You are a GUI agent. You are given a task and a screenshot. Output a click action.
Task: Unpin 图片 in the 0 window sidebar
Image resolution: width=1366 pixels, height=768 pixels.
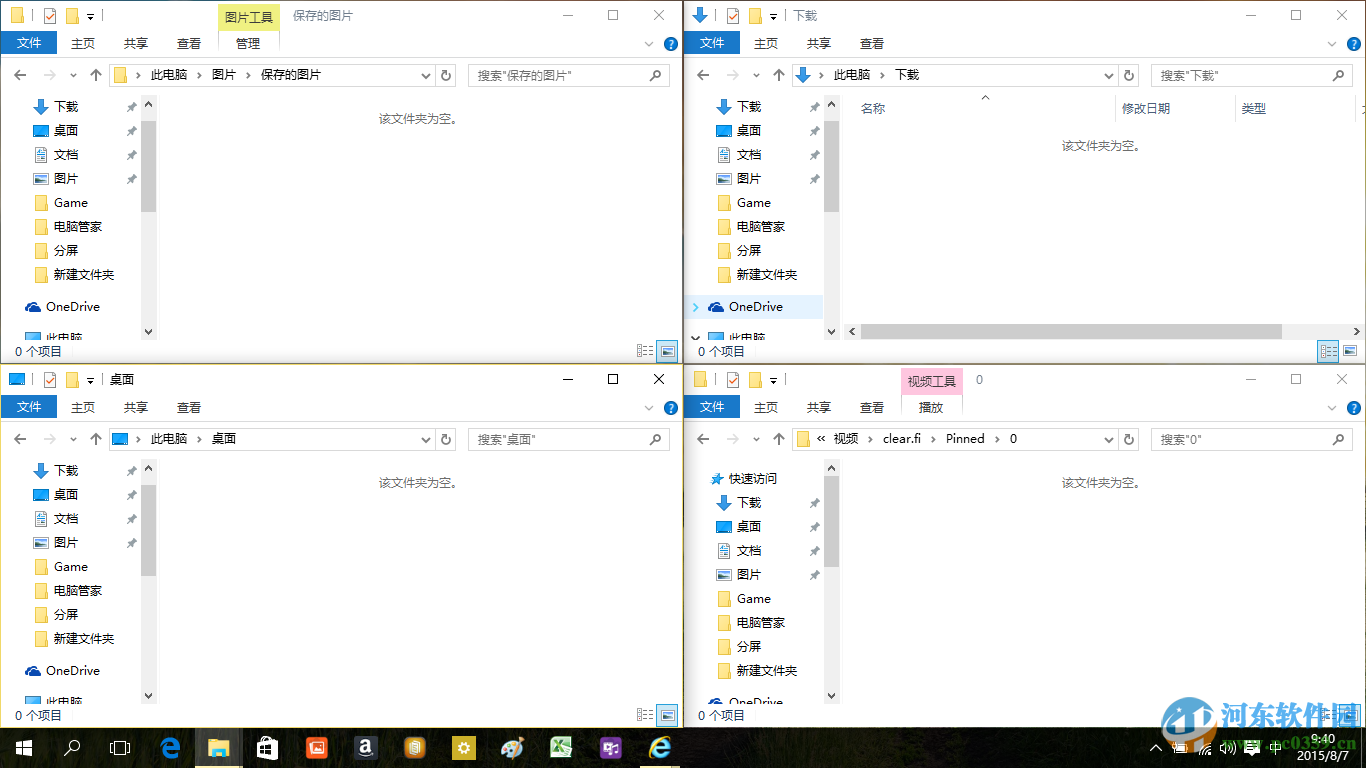pos(813,574)
